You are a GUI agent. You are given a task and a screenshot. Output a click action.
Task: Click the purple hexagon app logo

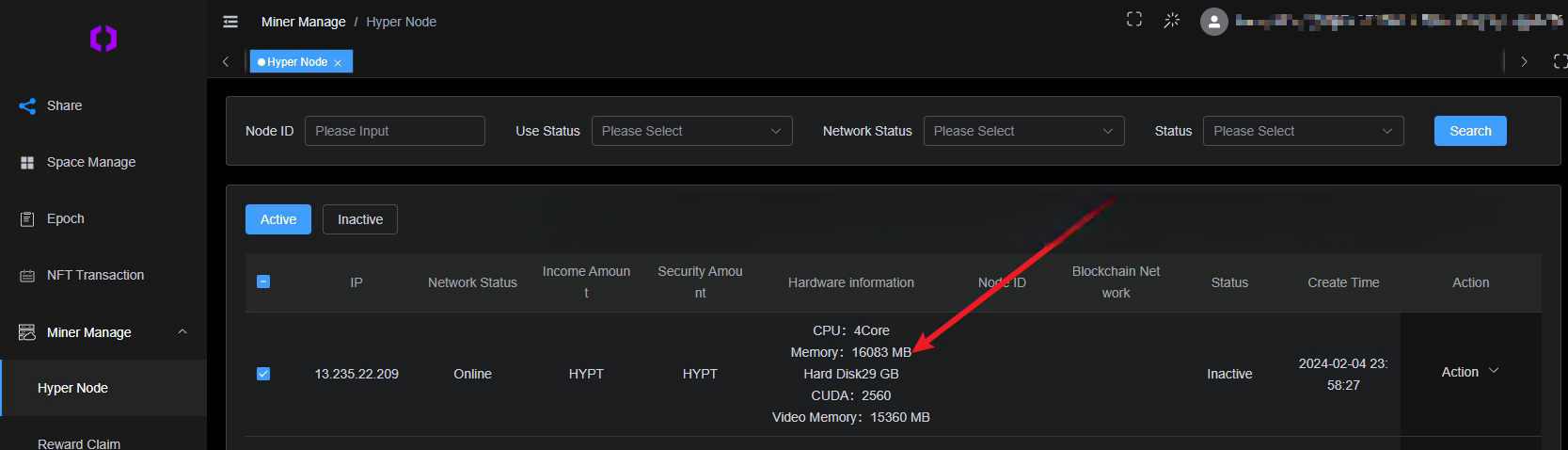pos(103,39)
